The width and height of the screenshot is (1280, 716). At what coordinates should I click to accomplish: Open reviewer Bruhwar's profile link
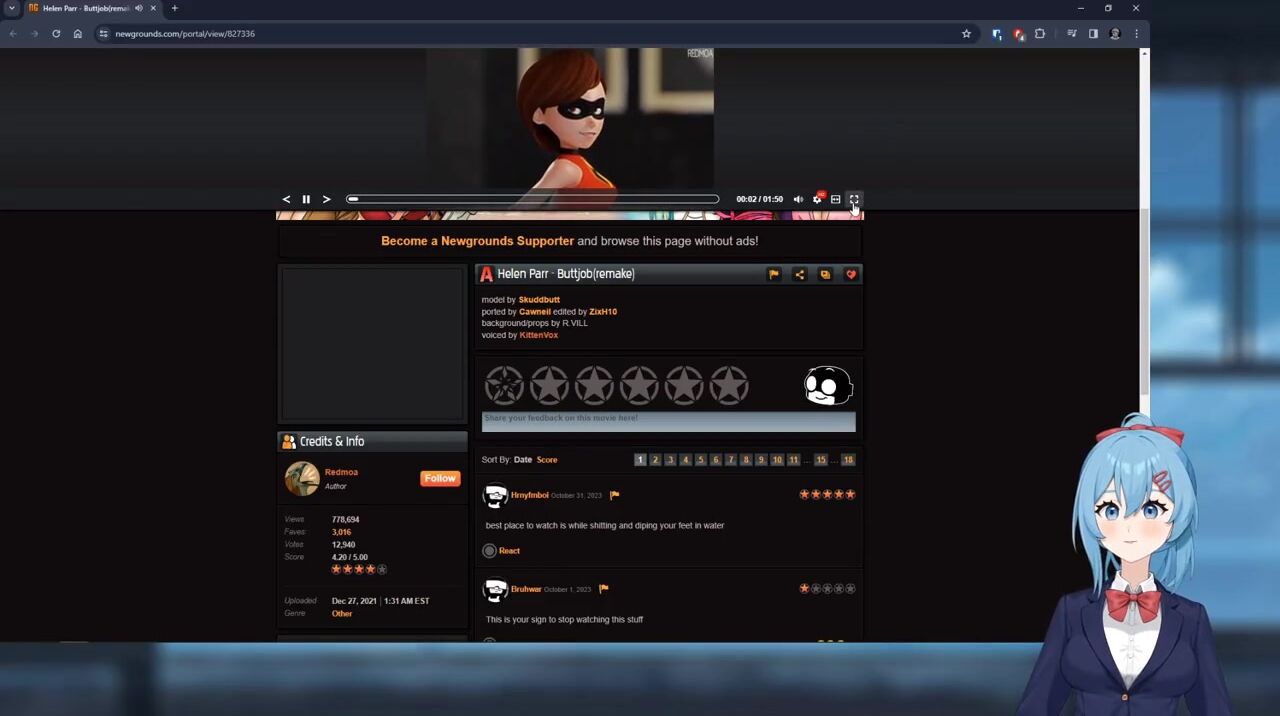tap(526, 589)
